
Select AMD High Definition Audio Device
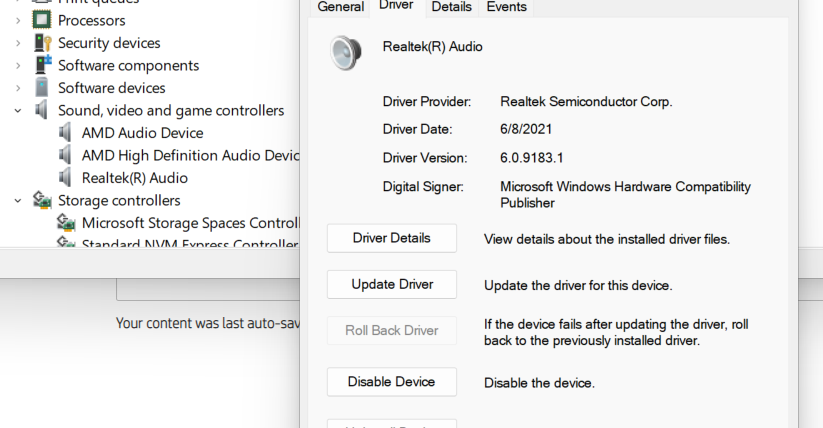tap(190, 155)
